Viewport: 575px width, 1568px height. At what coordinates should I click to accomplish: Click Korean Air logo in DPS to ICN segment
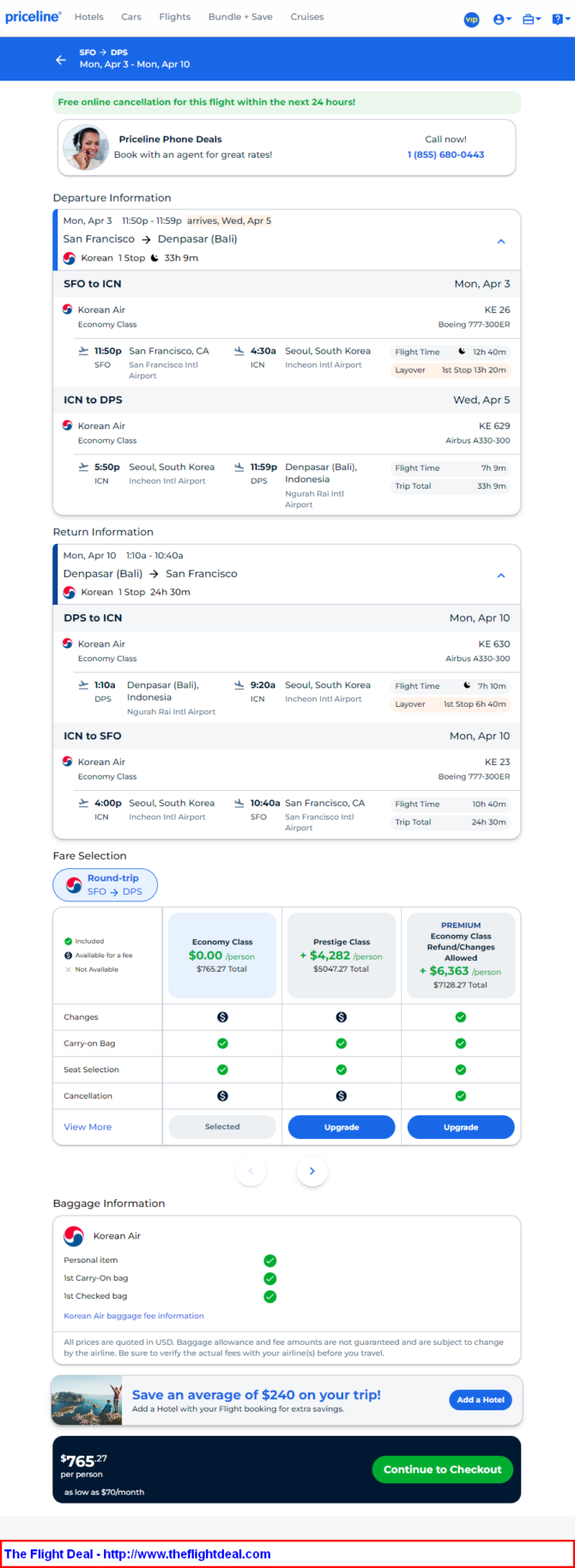coord(68,643)
